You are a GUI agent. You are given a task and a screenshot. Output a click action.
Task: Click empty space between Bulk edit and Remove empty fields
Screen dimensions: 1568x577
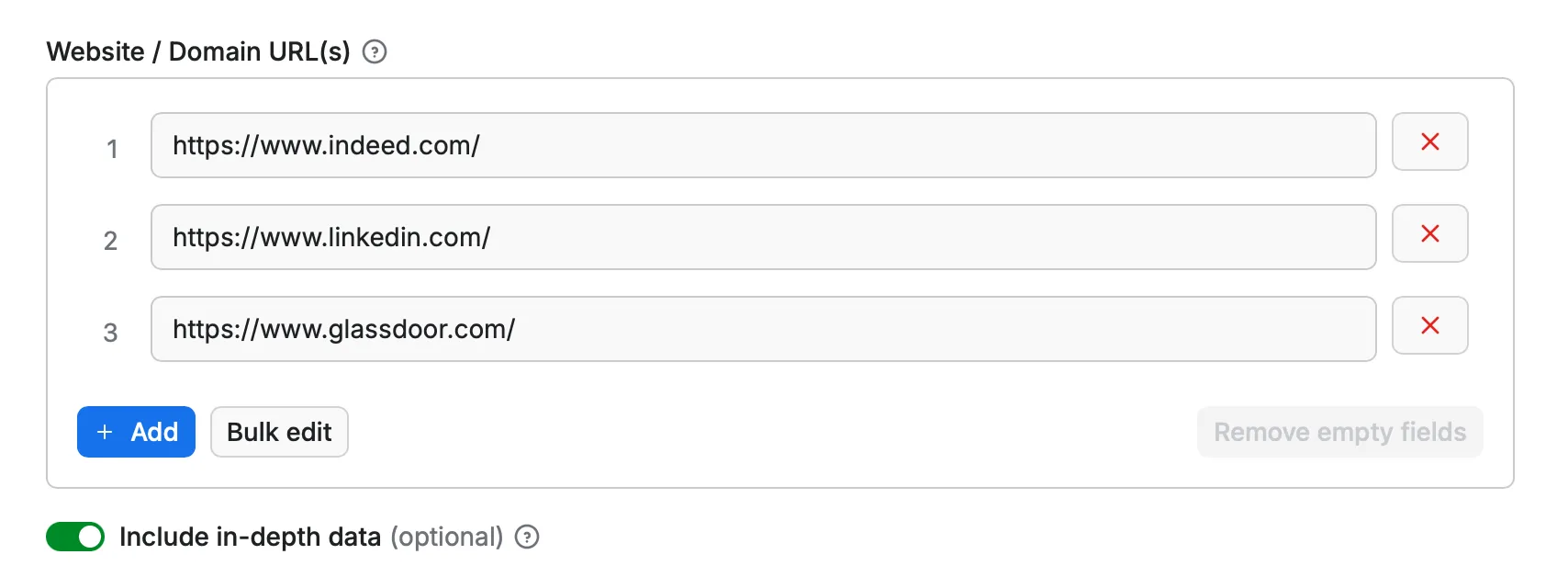(771, 432)
